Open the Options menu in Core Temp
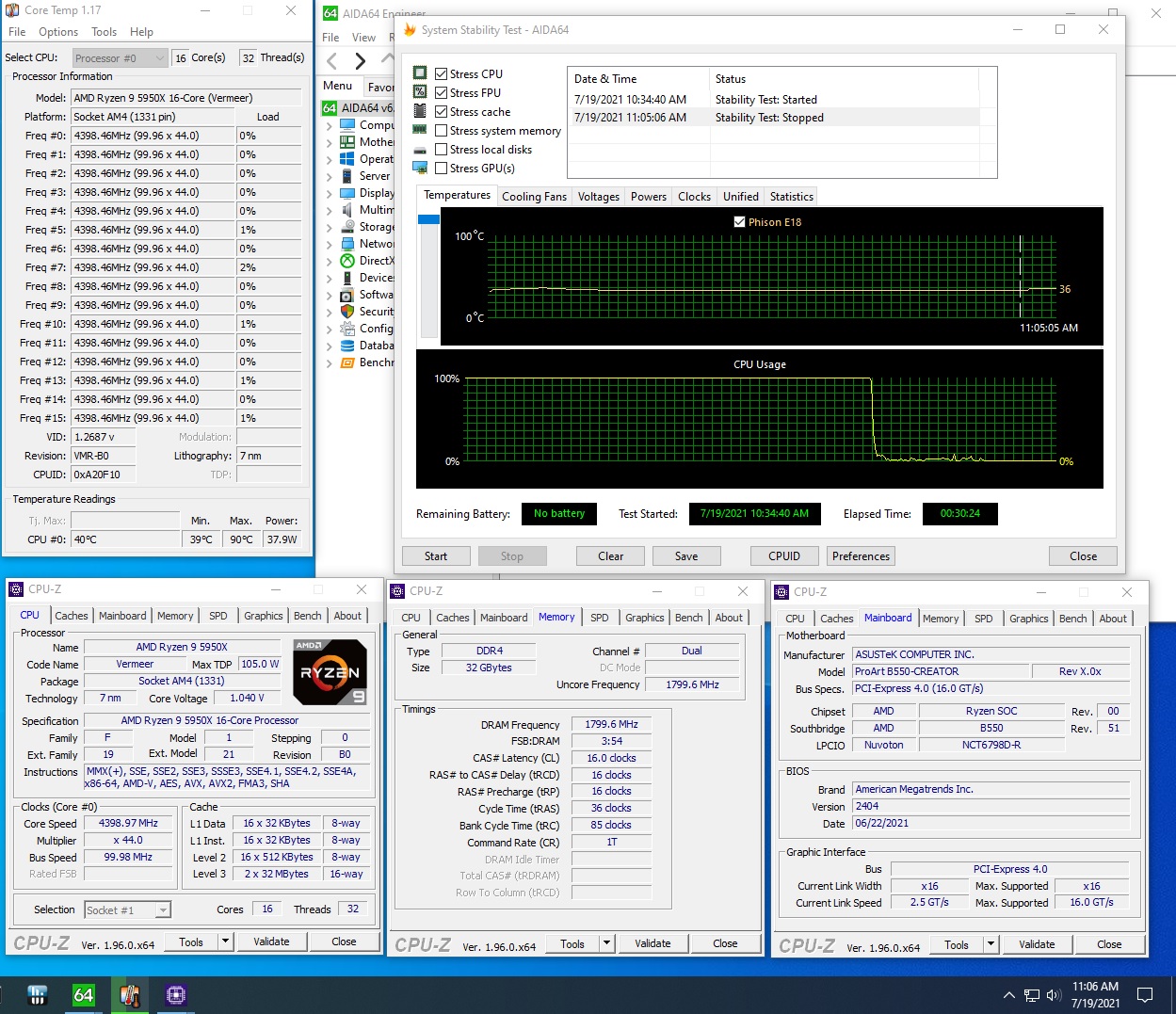1176x1014 pixels. pyautogui.click(x=58, y=32)
